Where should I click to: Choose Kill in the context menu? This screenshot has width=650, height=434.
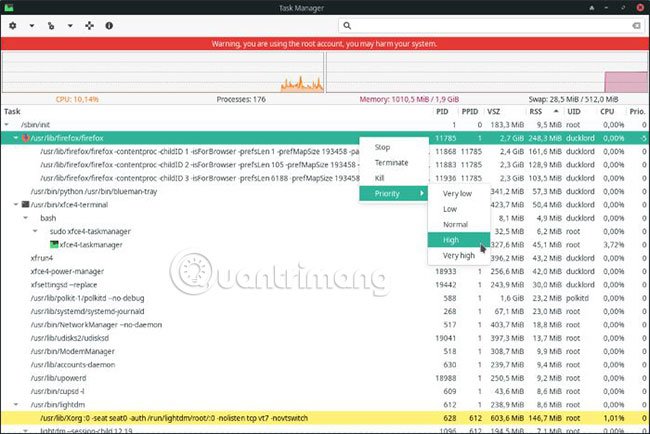394,178
